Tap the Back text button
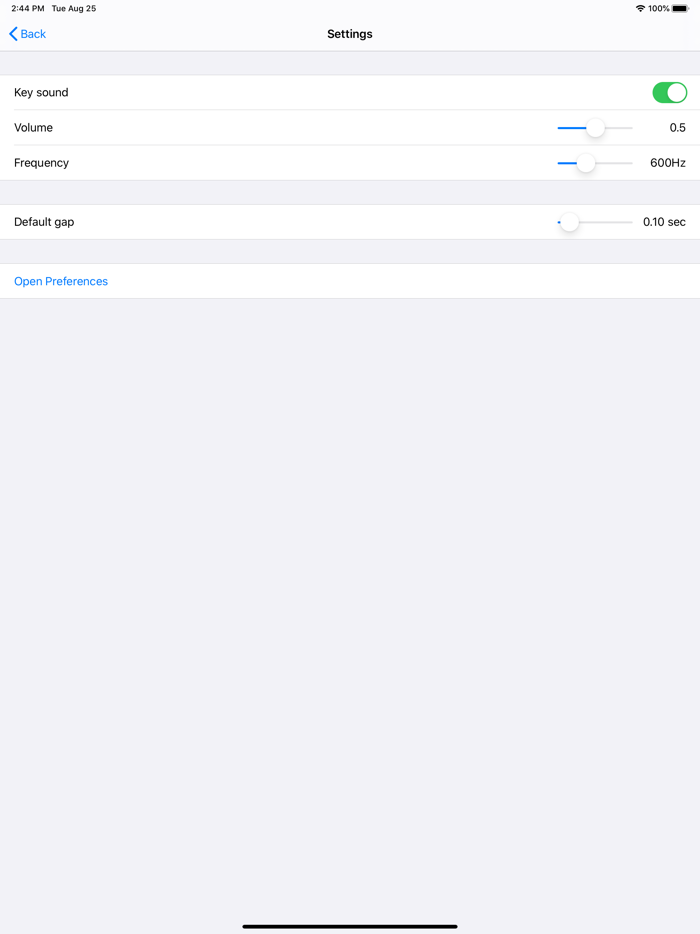The width and height of the screenshot is (700, 934). pyautogui.click(x=34, y=34)
